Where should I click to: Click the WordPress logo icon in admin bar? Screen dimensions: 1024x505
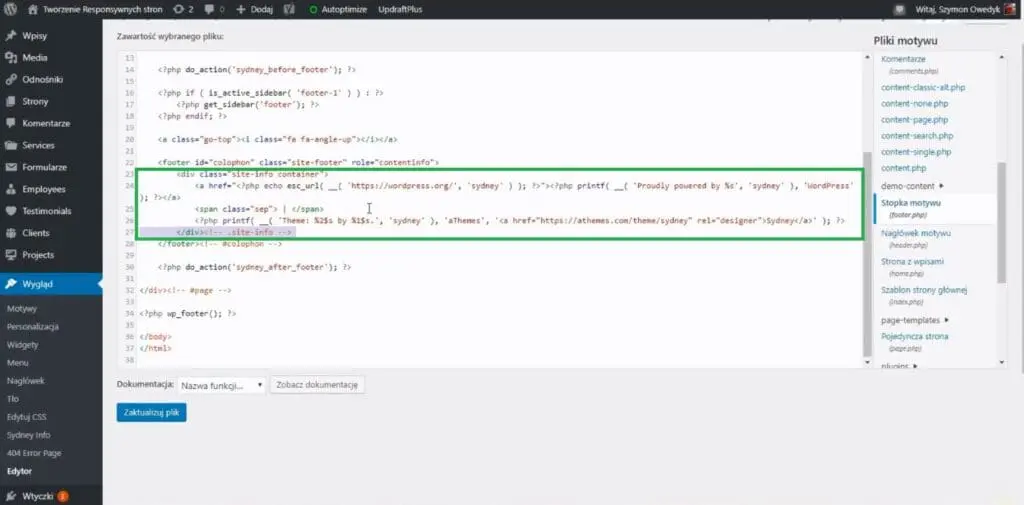[x=11, y=10]
